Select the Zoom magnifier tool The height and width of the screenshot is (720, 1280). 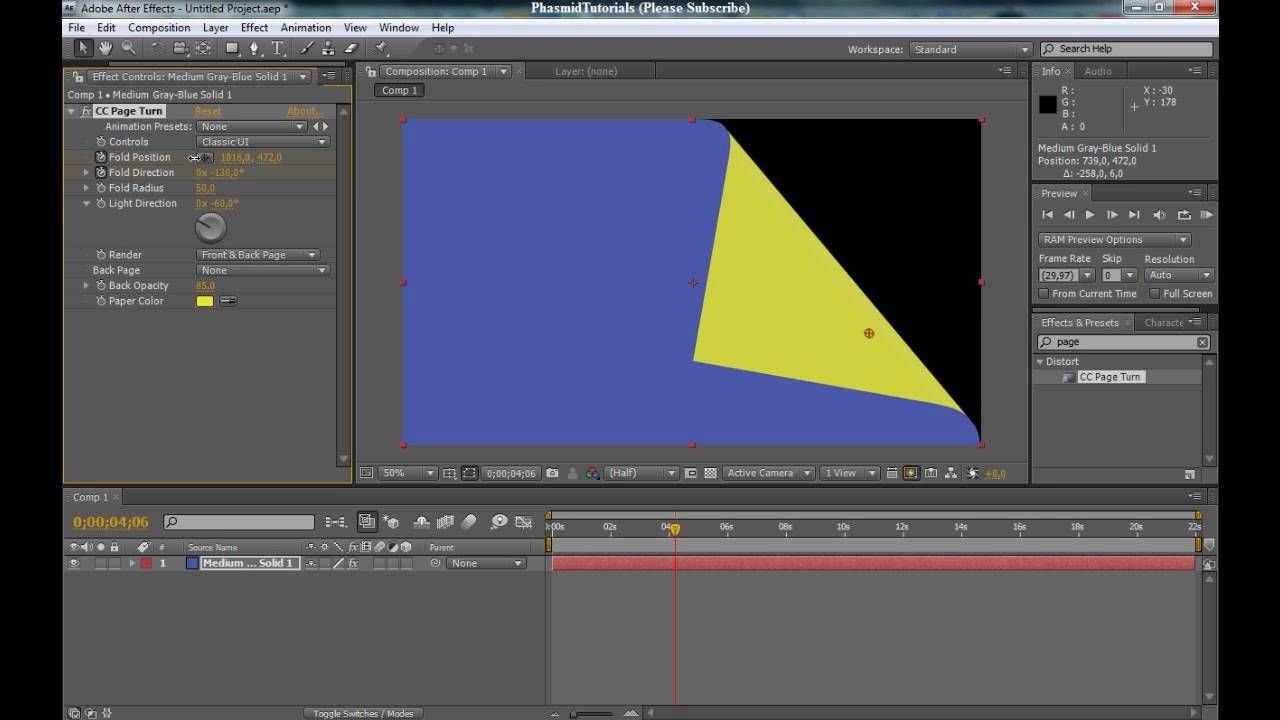128,48
